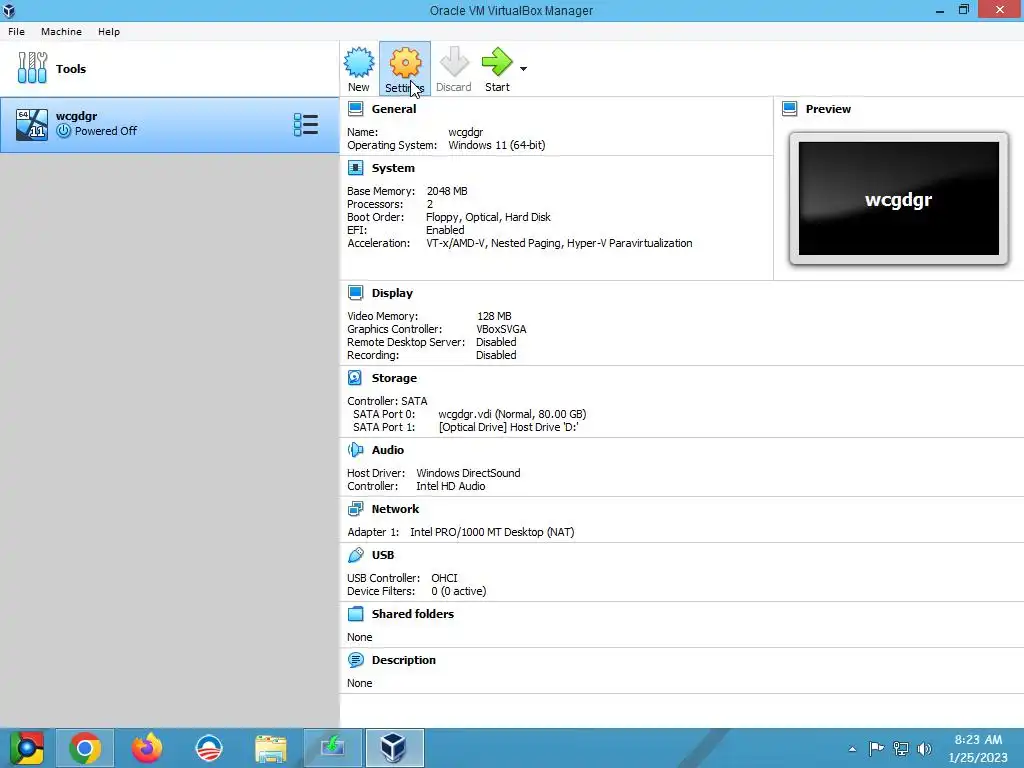1024x768 pixels.
Task: Click the Audio section speaker icon
Action: (x=355, y=449)
